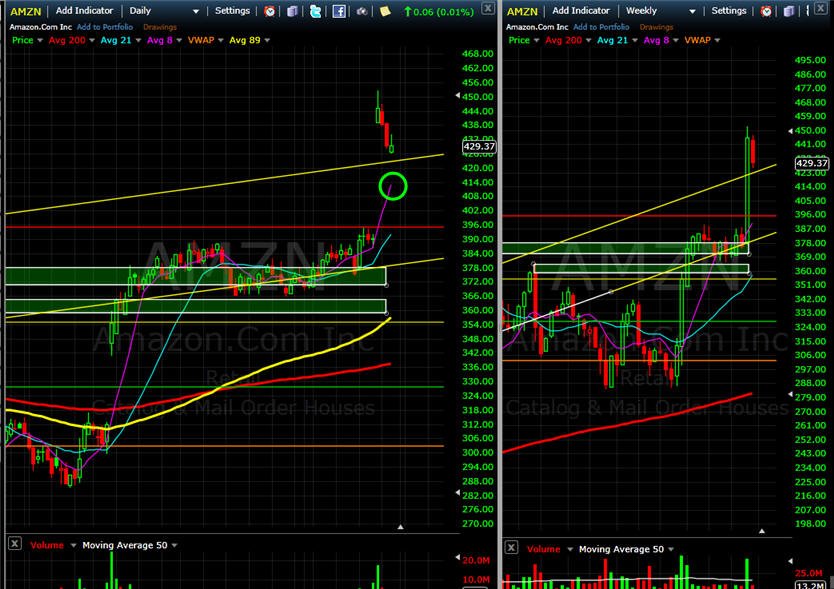834x589 pixels.
Task: Click the 198.00 axis label on Weekly chart
Action: click(x=810, y=524)
